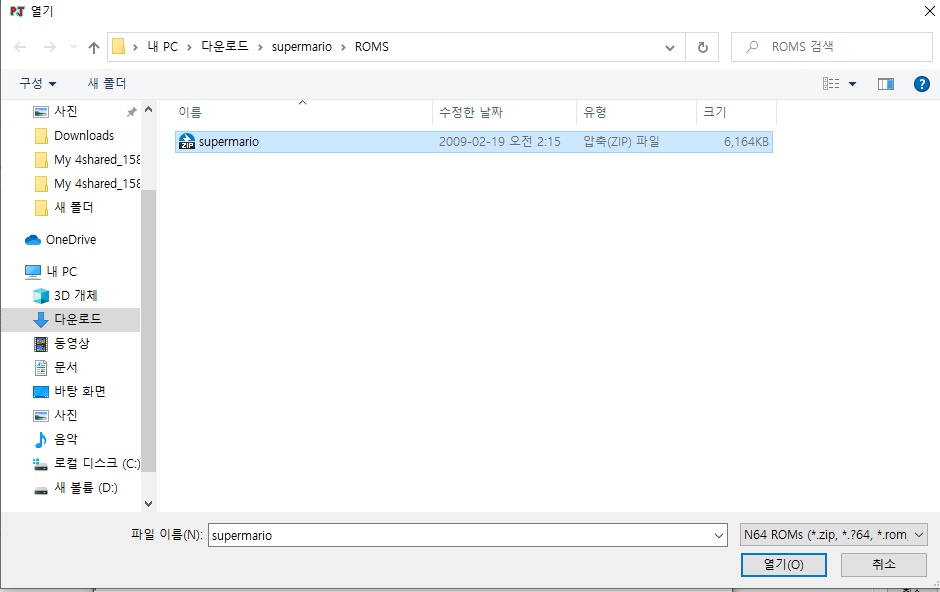Expand the chevron after 다운로드 breadcrumb
Viewport: 940px width, 592px height.
260,47
